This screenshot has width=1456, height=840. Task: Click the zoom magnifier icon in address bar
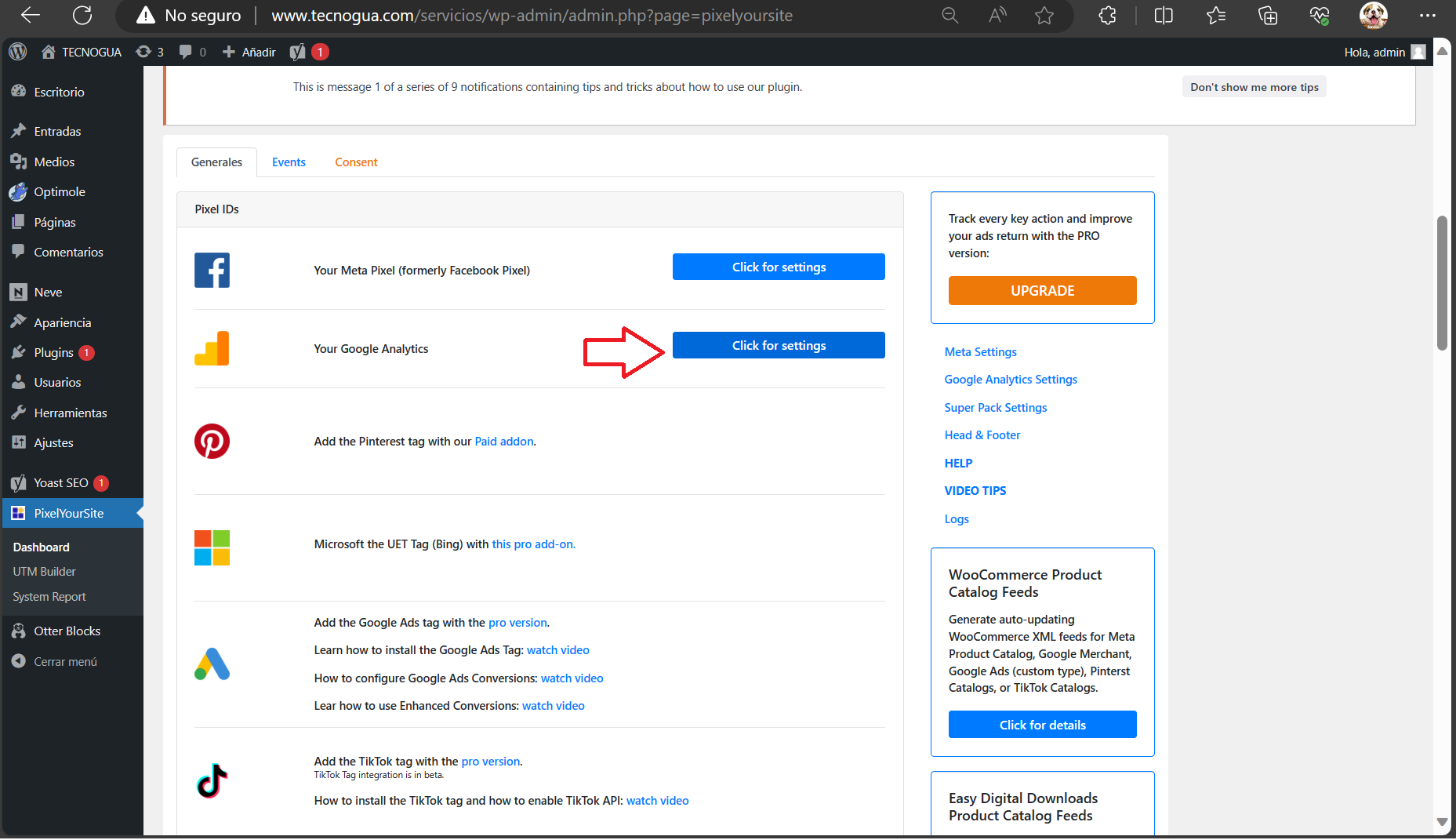949,15
